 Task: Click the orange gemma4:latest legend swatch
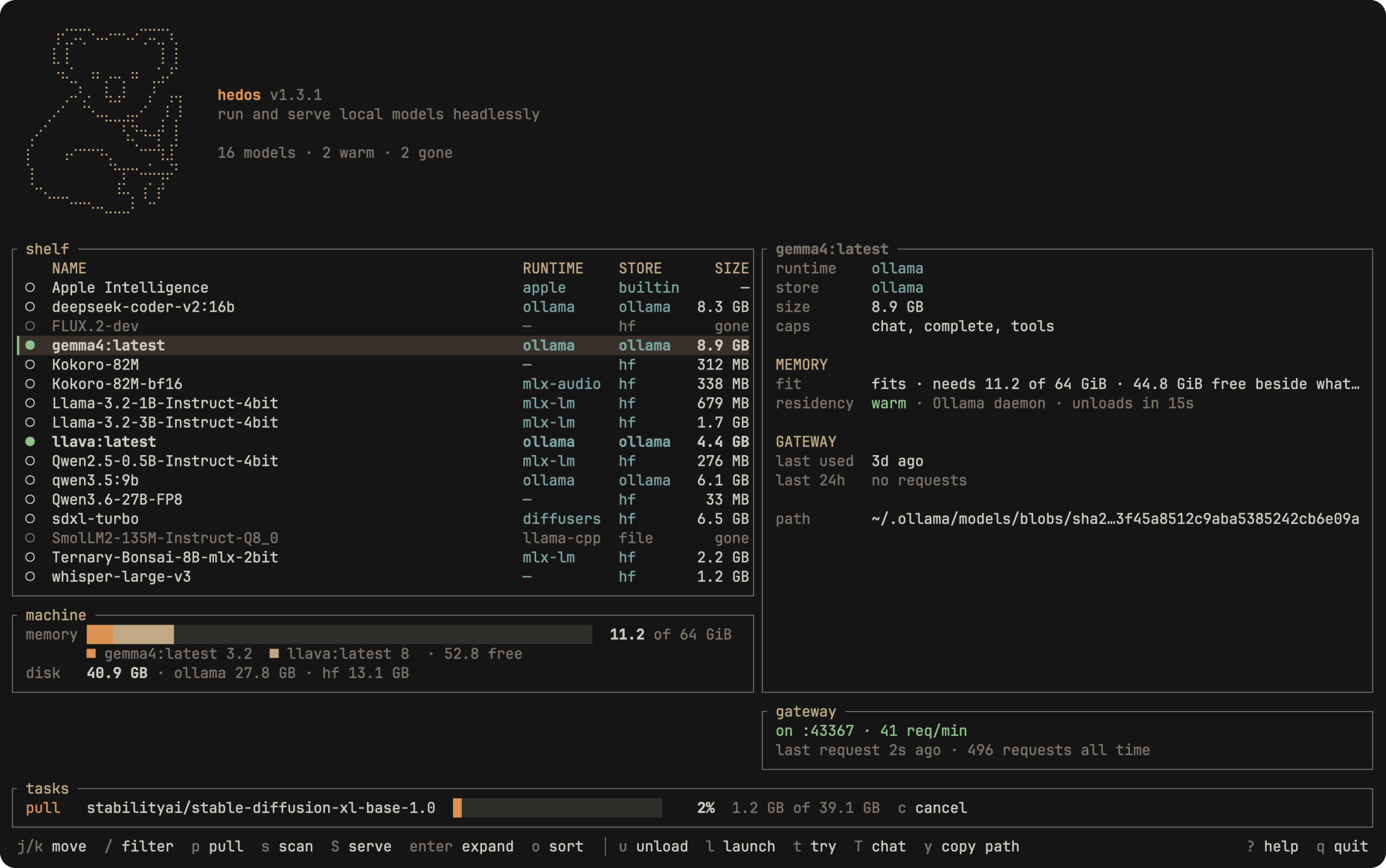click(91, 653)
